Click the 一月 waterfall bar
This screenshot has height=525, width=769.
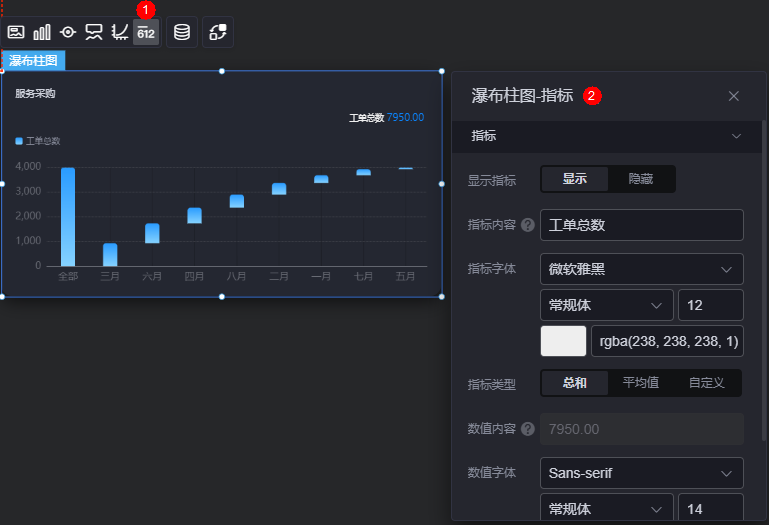321,179
